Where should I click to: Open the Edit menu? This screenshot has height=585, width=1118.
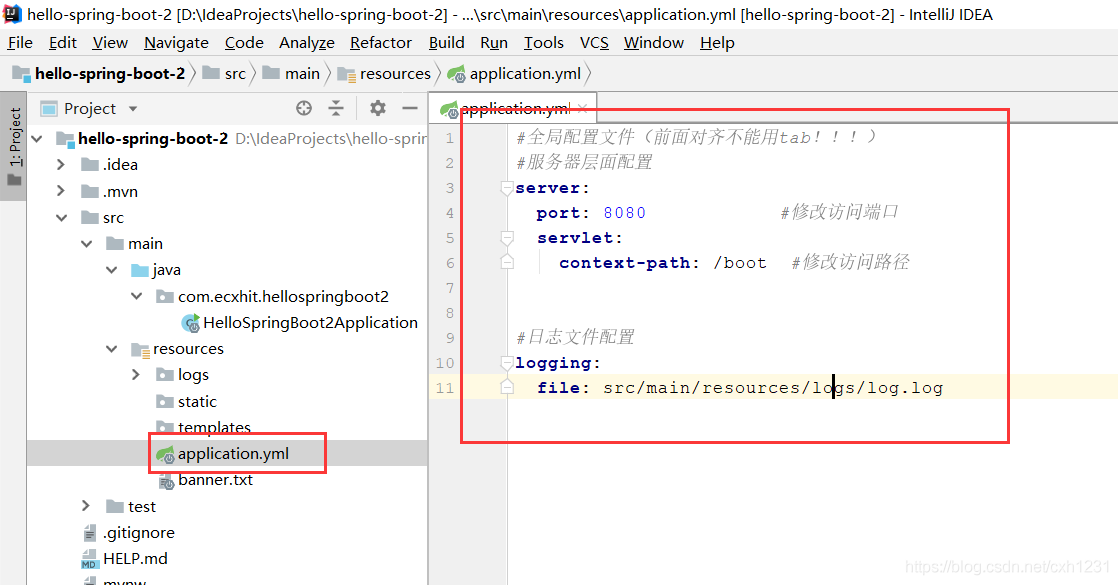point(63,43)
